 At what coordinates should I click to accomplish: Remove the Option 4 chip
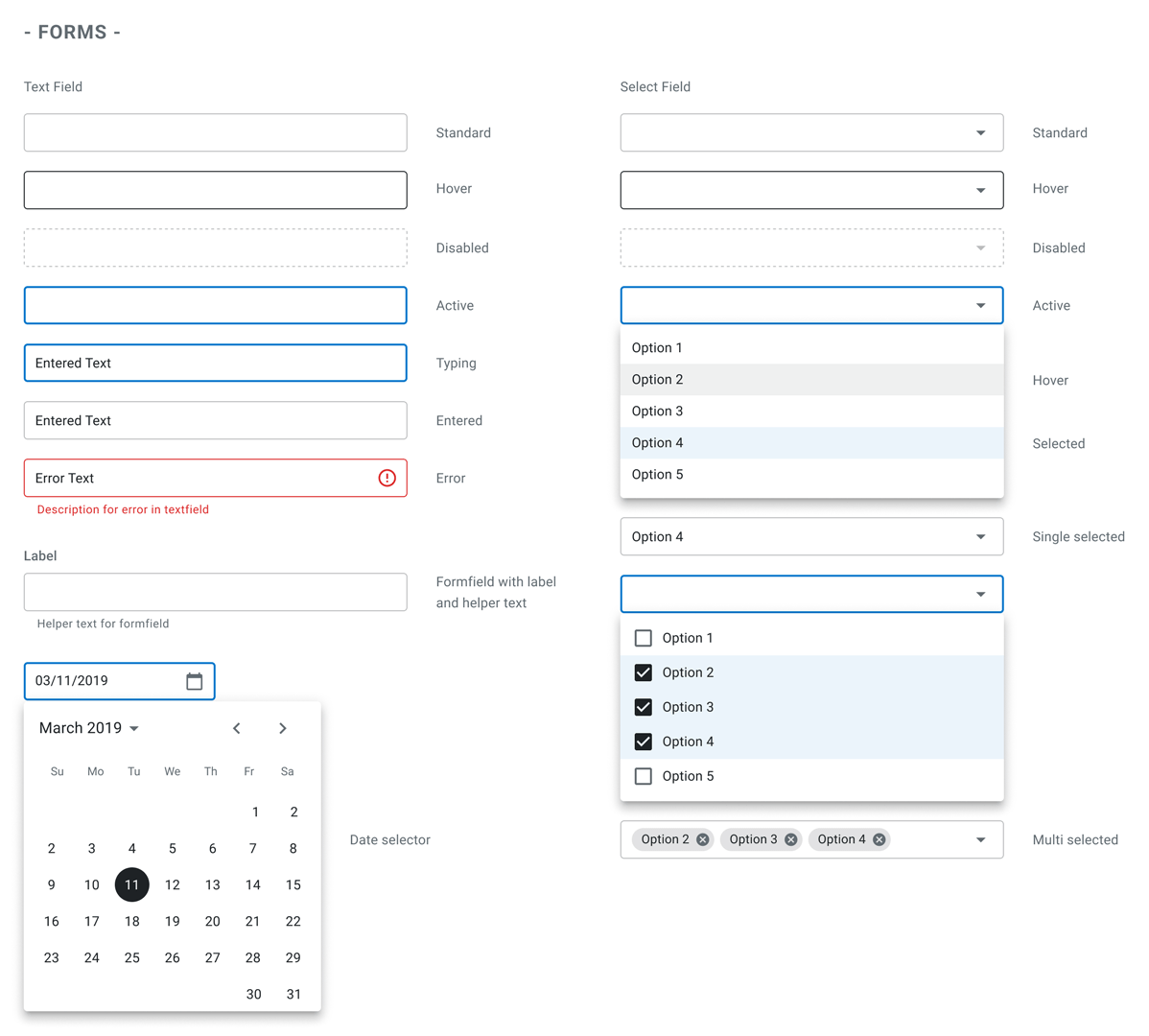879,839
